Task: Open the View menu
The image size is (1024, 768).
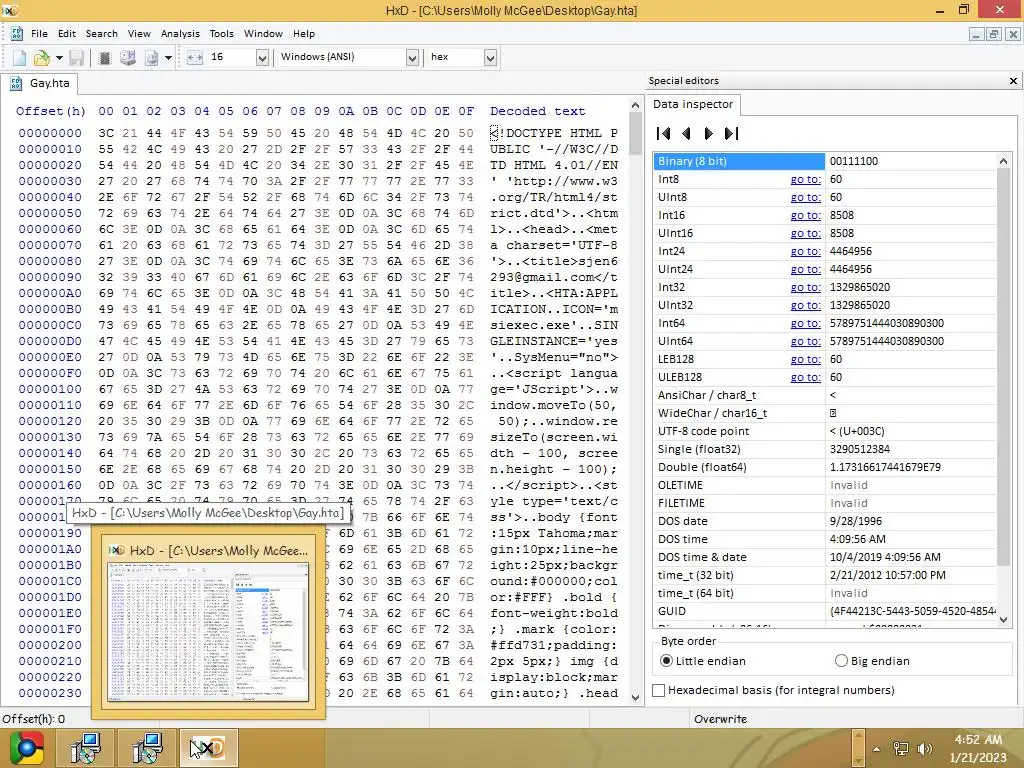Action: [139, 33]
